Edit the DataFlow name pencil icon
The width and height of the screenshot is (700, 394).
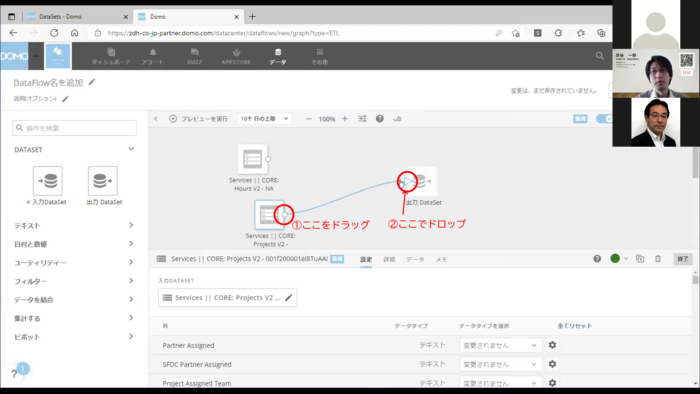[x=92, y=82]
